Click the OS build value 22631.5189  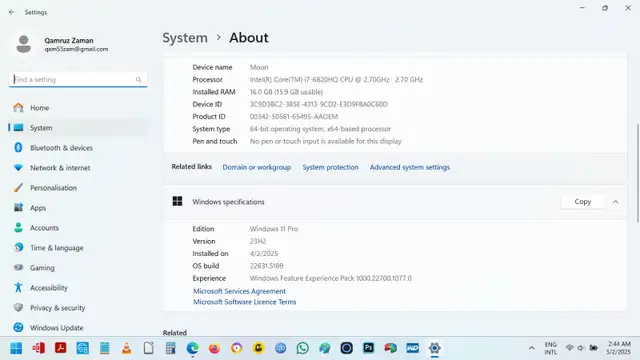(x=267, y=266)
